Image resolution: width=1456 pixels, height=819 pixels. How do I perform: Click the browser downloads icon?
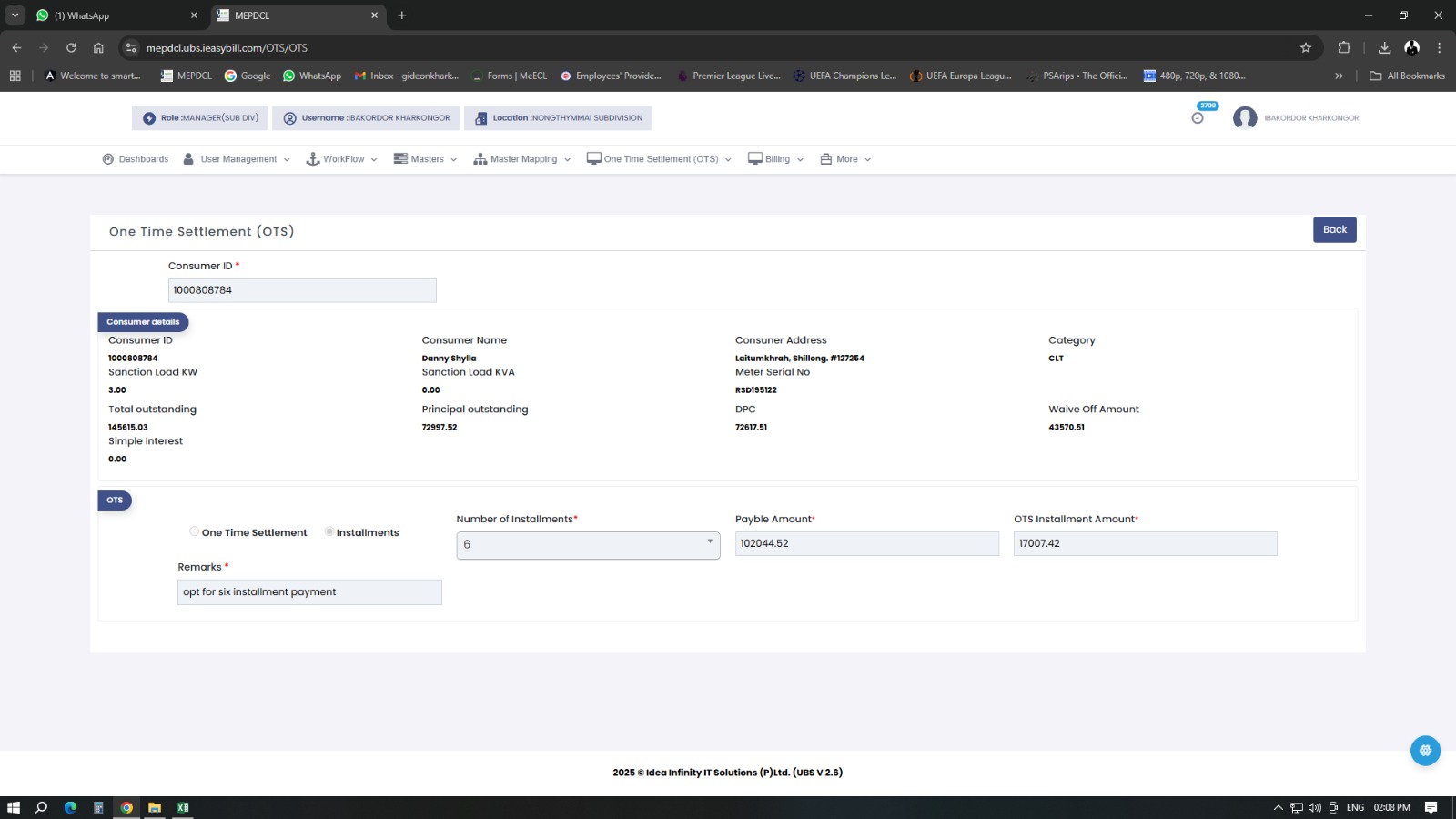[x=1384, y=48]
